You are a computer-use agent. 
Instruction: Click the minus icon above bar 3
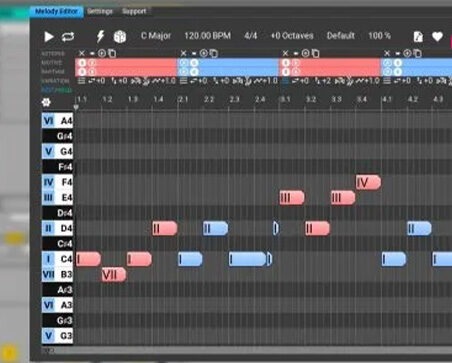[x=296, y=53]
